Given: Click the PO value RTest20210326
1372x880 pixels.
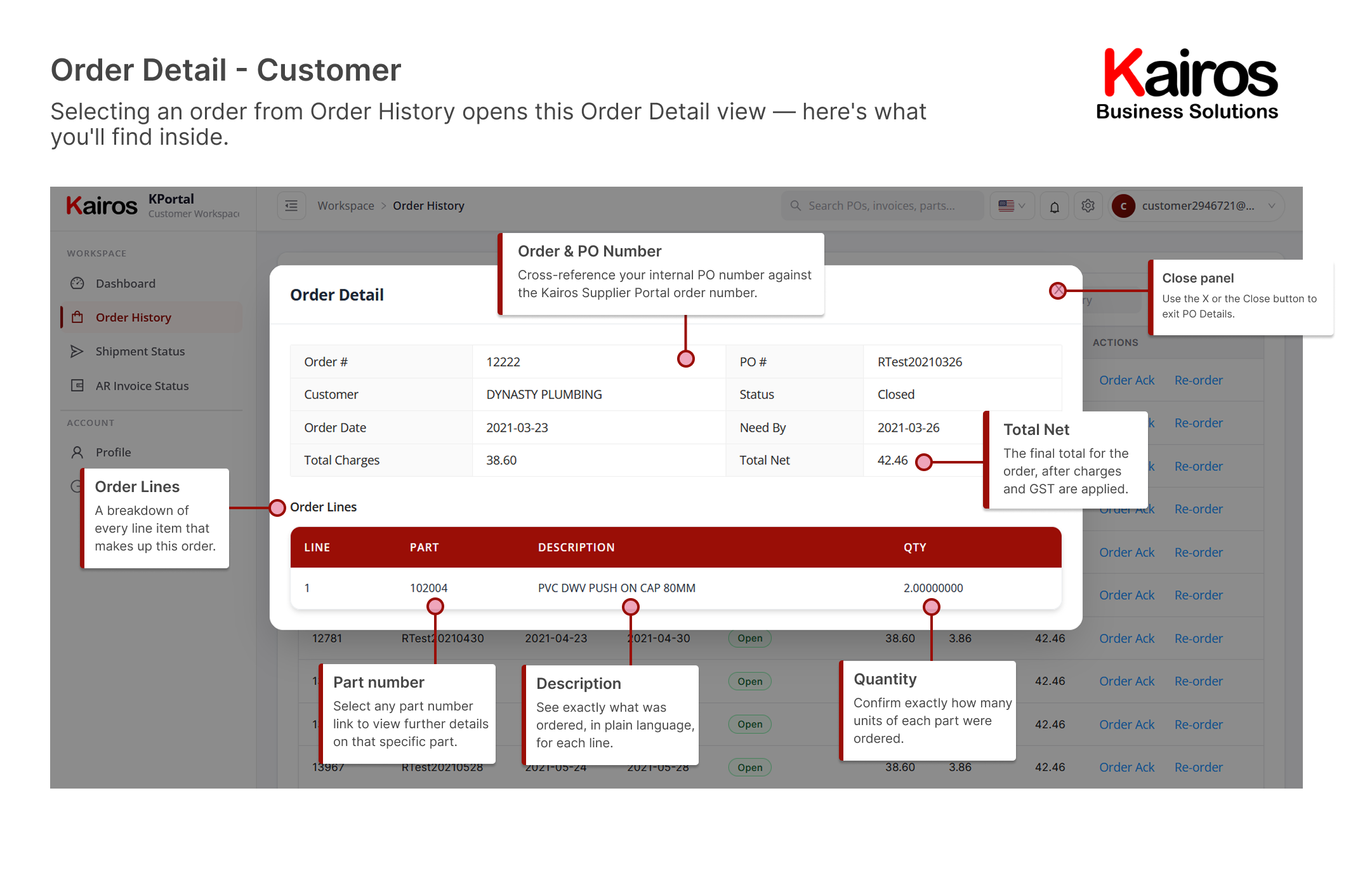Looking at the screenshot, I should (920, 362).
